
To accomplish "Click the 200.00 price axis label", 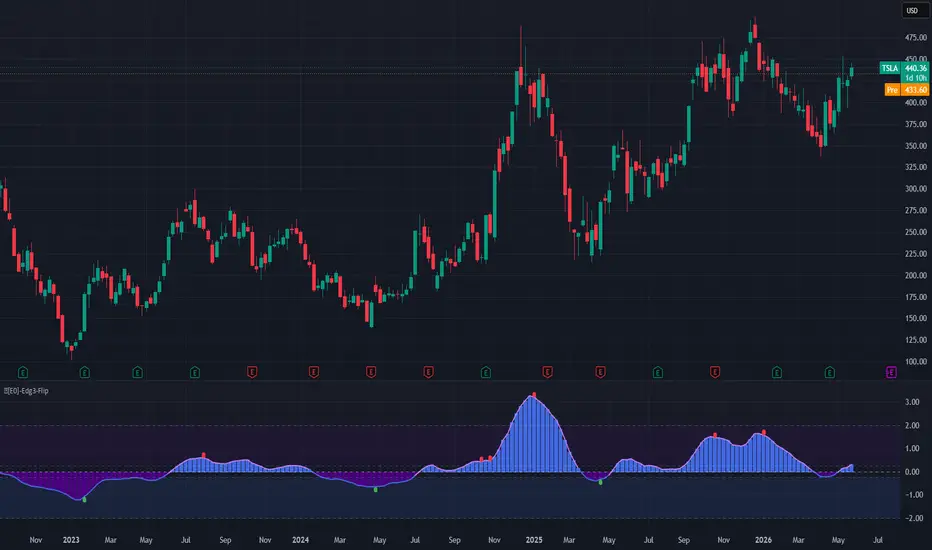I will (915, 276).
